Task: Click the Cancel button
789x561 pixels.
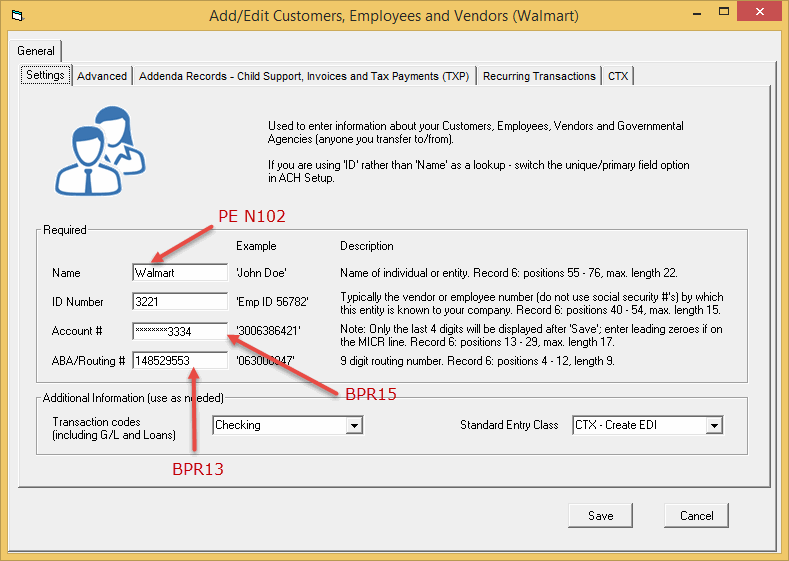Action: pyautogui.click(x=696, y=516)
